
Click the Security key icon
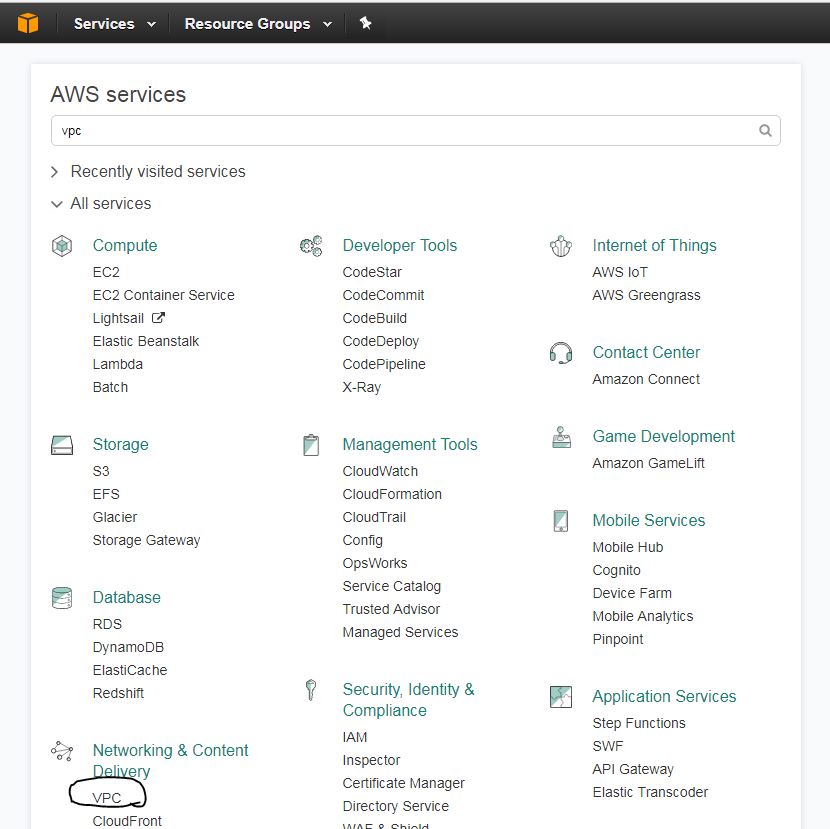click(x=311, y=690)
